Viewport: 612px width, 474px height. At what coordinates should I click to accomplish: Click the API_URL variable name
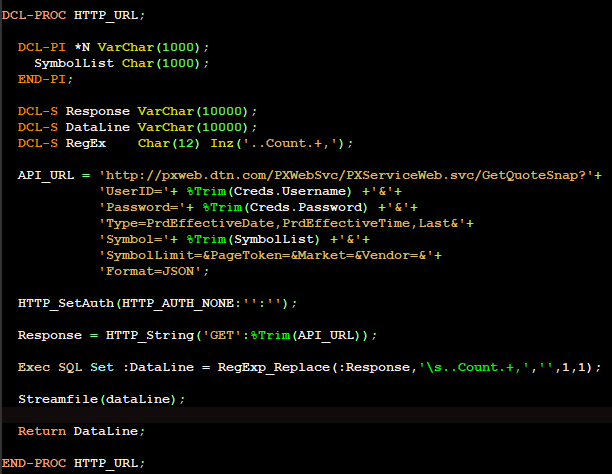(x=46, y=175)
